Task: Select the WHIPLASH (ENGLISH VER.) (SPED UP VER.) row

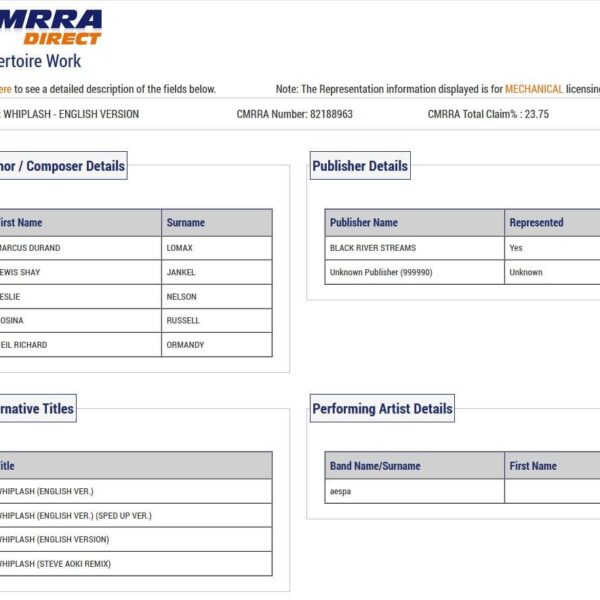Action: click(x=136, y=515)
